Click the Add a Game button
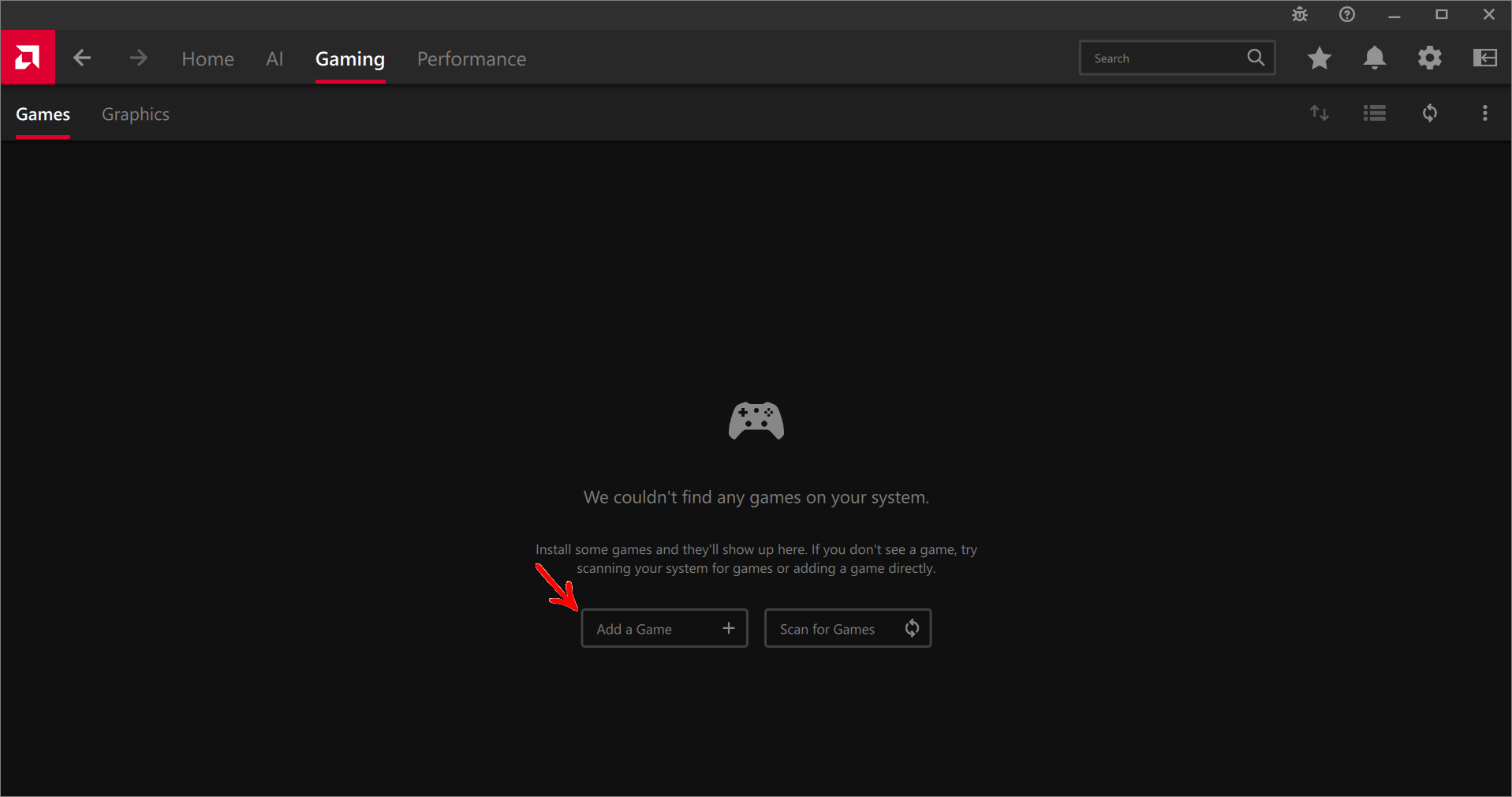This screenshot has height=797, width=1512. [x=665, y=628]
